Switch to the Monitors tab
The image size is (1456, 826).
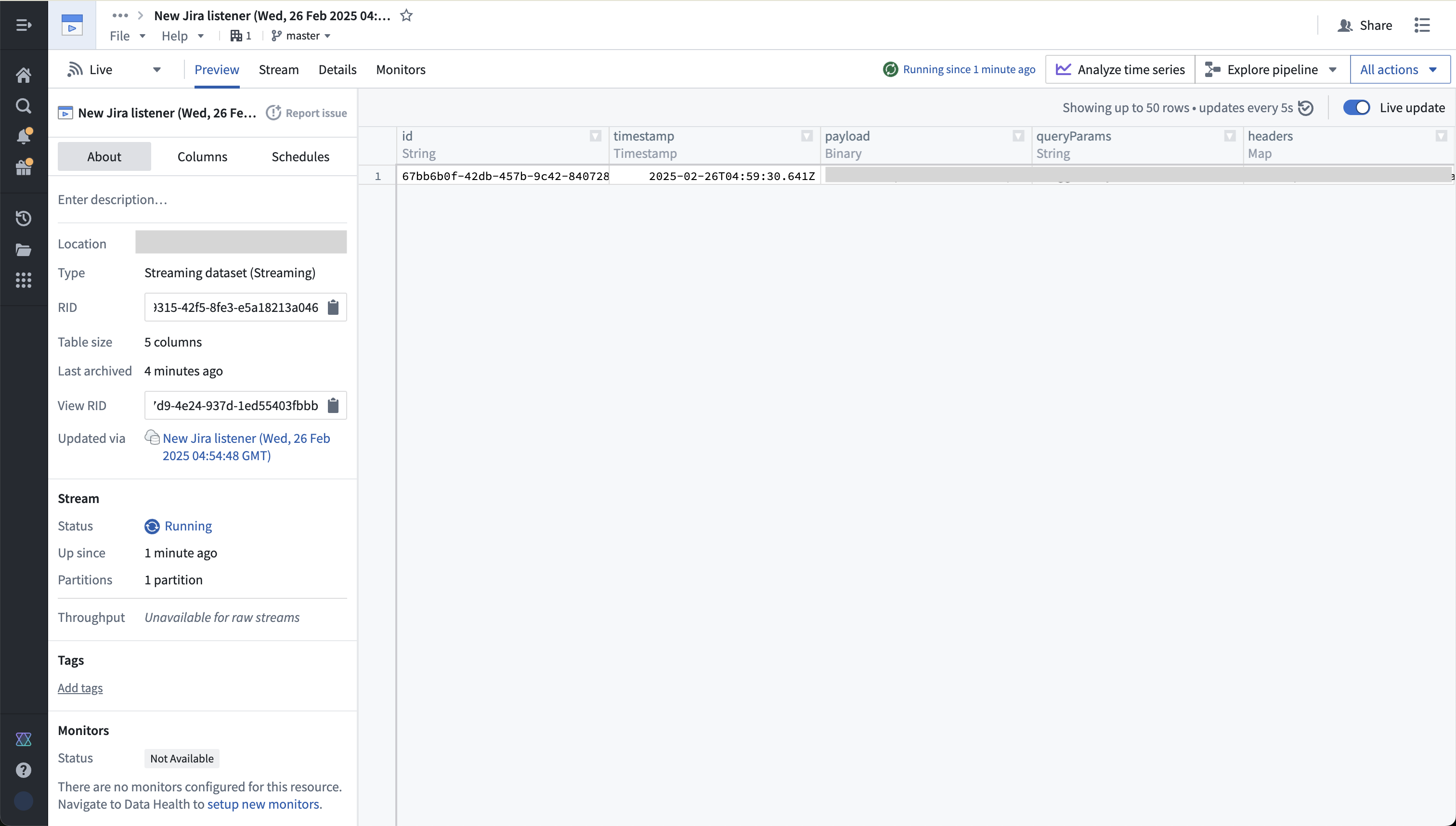(401, 69)
